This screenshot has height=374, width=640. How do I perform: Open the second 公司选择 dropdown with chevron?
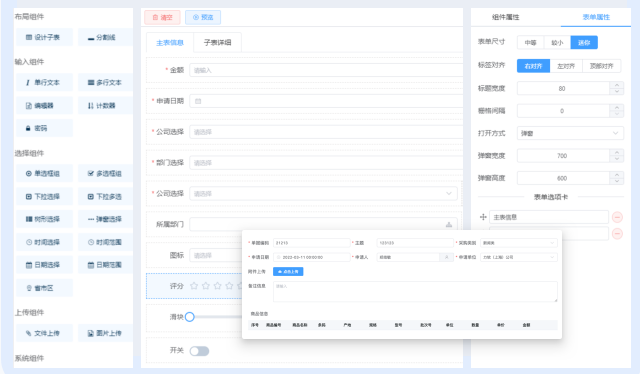pyautogui.click(x=323, y=194)
